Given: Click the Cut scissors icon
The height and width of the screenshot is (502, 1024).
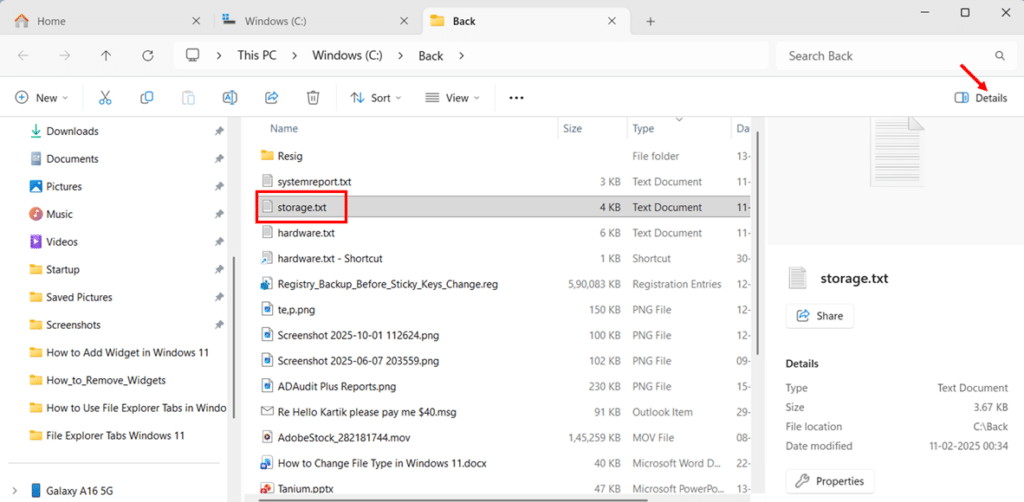Looking at the screenshot, I should coord(105,98).
